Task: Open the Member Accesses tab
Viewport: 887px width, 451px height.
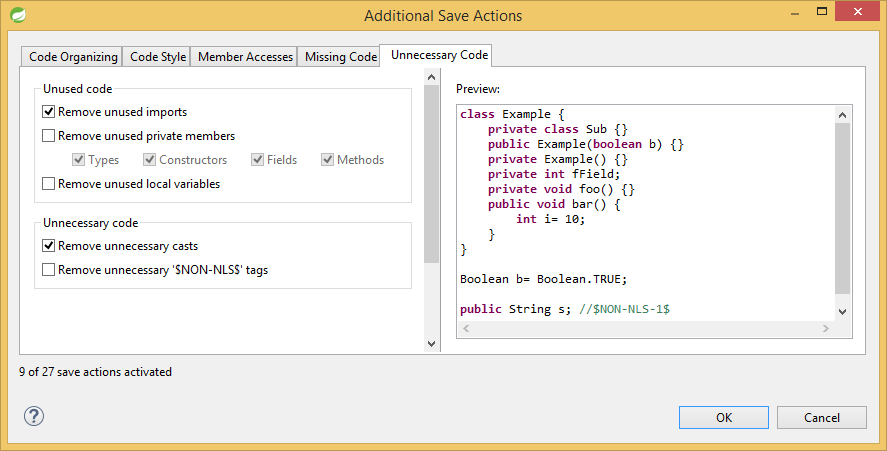Action: coord(244,57)
